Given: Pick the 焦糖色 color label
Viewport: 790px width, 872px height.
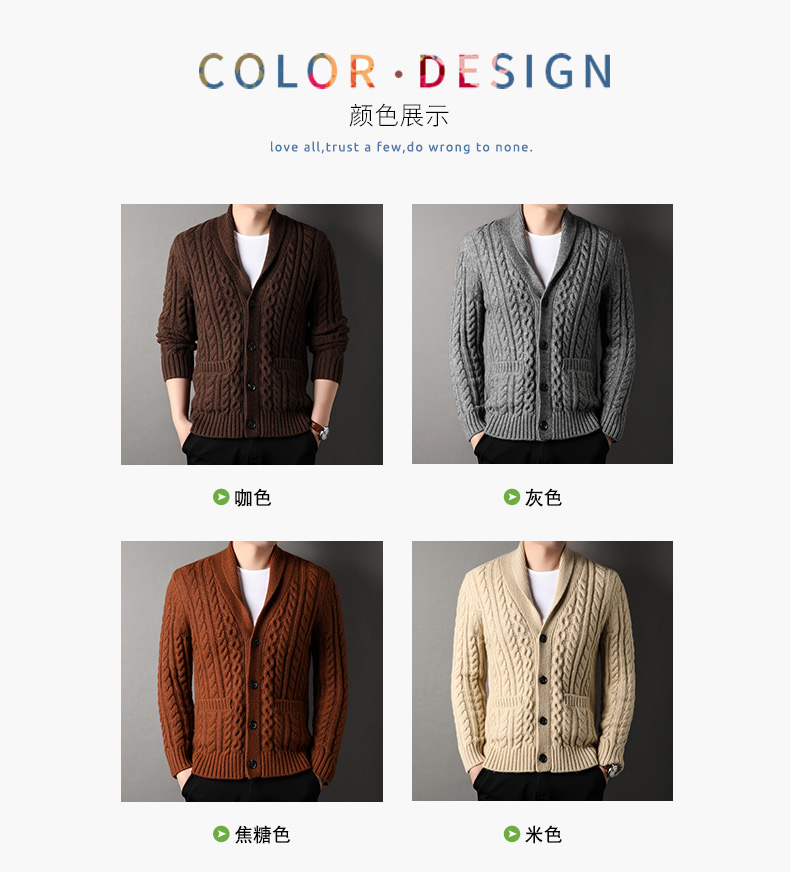Looking at the screenshot, I should tap(262, 834).
